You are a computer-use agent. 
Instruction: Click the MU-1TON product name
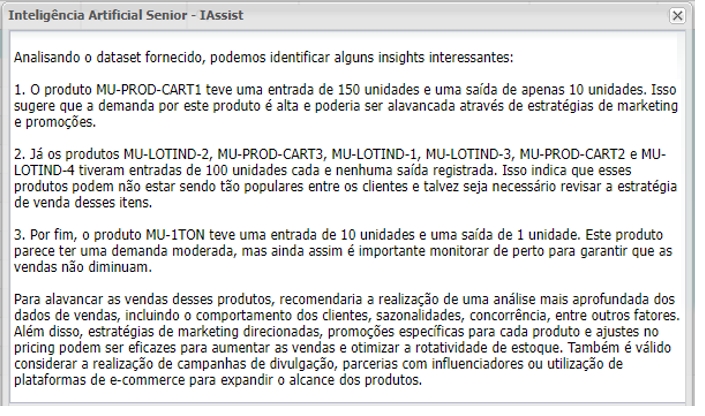178,234
